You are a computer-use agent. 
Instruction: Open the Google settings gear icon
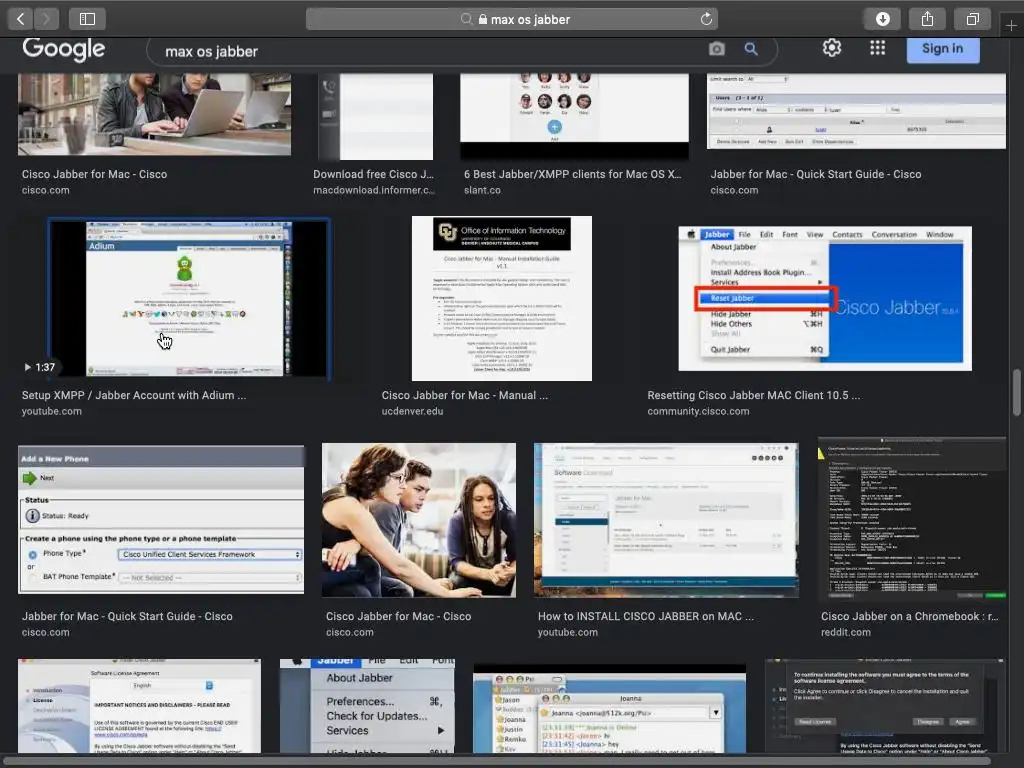831,48
